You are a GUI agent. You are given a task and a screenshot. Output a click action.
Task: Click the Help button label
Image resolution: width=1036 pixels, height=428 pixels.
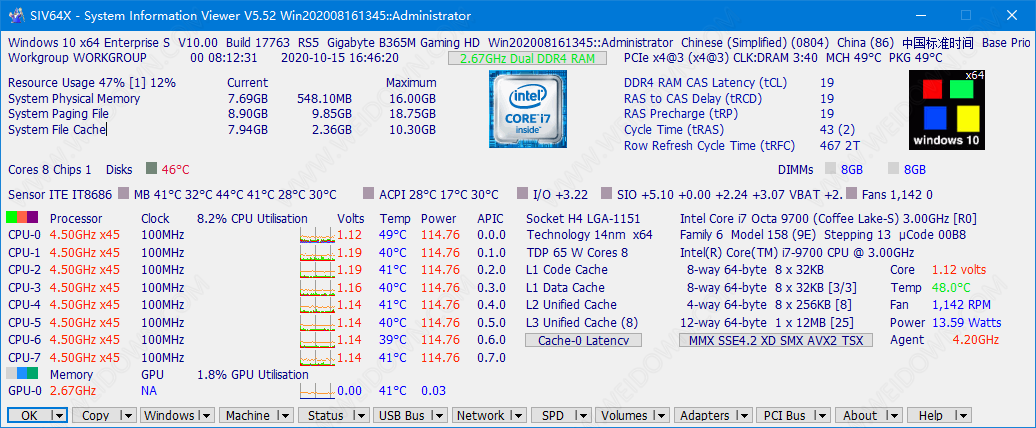(931, 415)
